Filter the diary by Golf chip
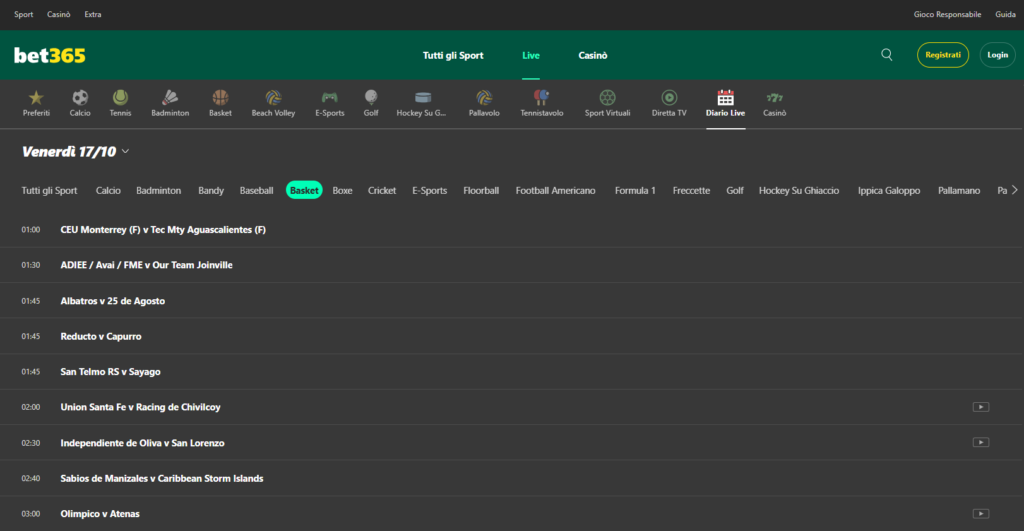The width and height of the screenshot is (1024, 531). click(735, 191)
